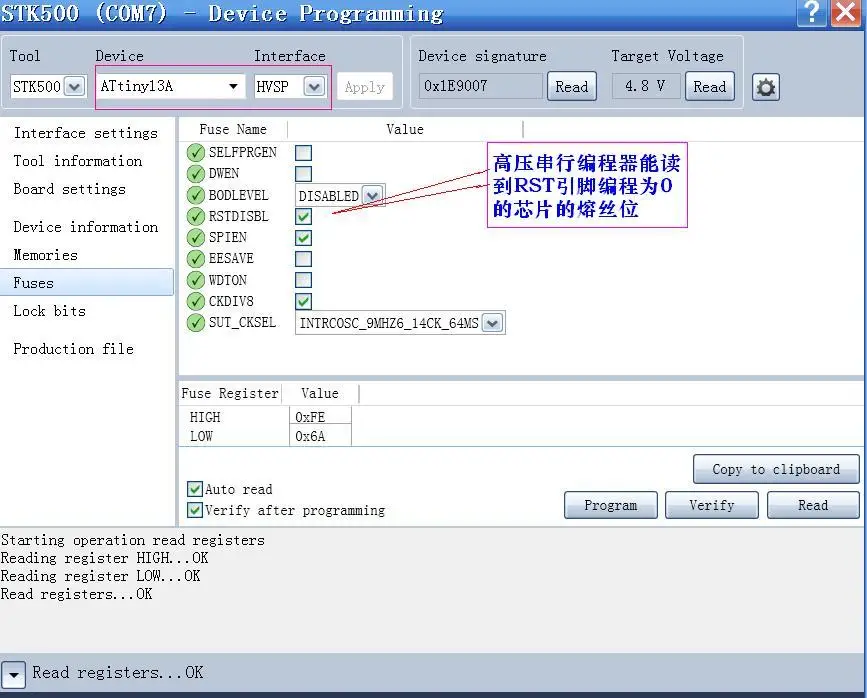Click the green check icon beside RSTDISBL

click(x=196, y=216)
